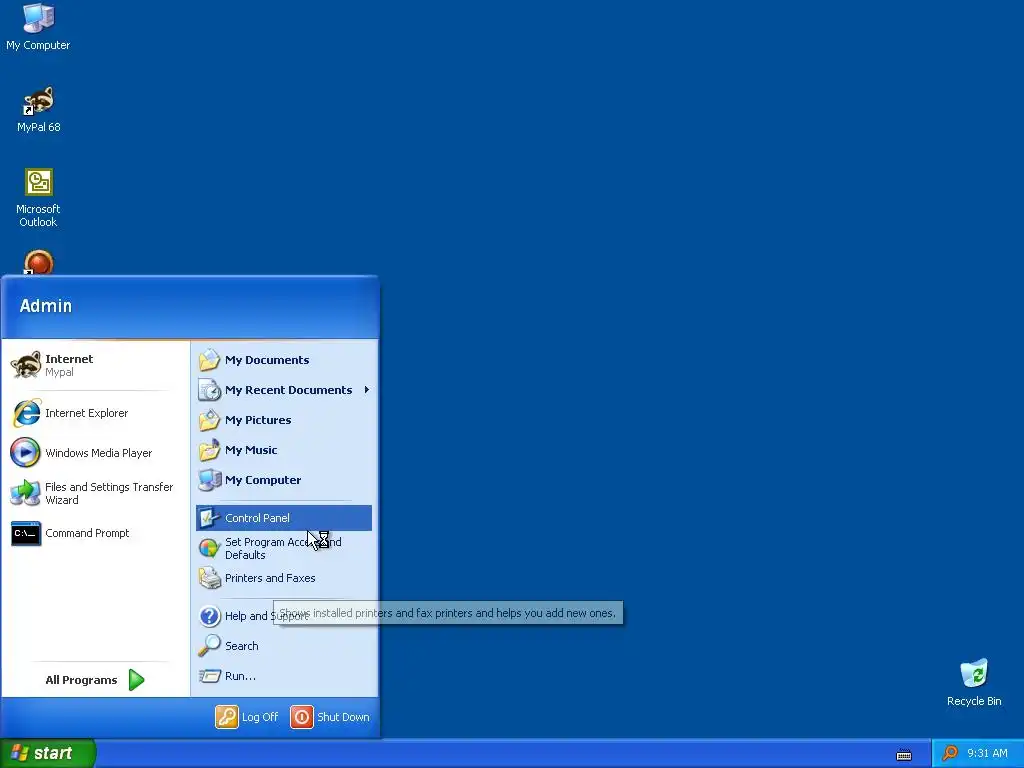Screen dimensions: 1024x768
Task: Select Windows Media Player text entry
Action: click(99, 453)
